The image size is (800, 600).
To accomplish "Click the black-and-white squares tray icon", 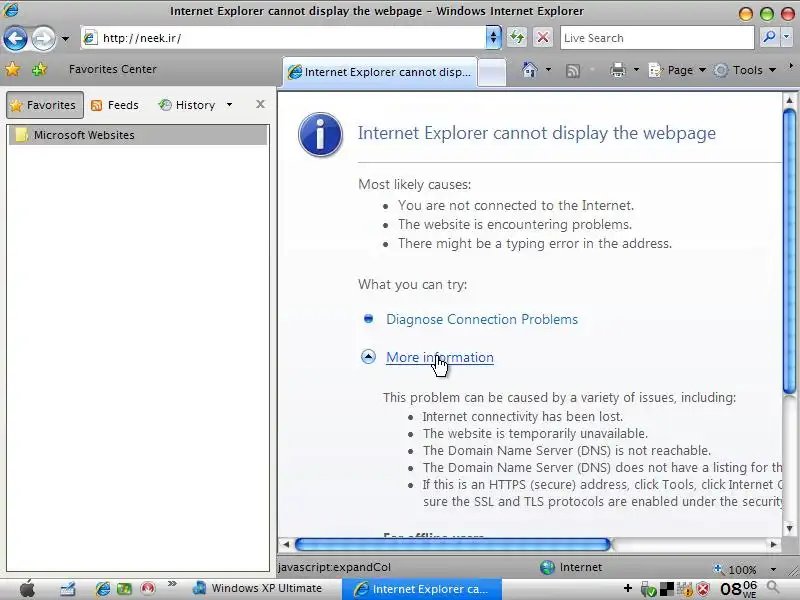I will pyautogui.click(x=666, y=589).
